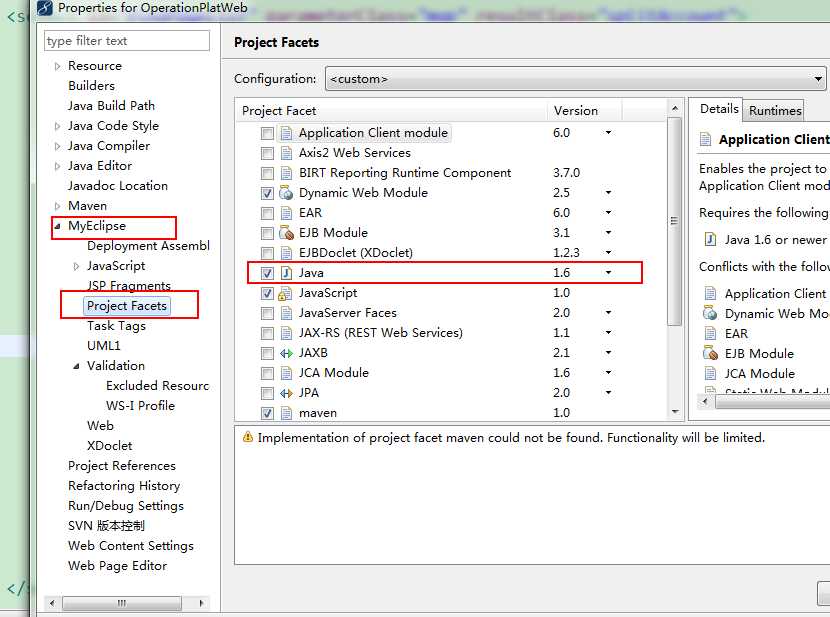
Task: Click the Application Client module facet icon
Action: pyautogui.click(x=286, y=133)
